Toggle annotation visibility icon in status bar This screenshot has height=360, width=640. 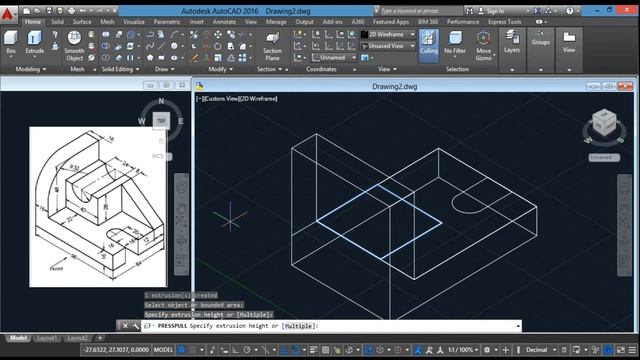pyautogui.click(x=418, y=350)
